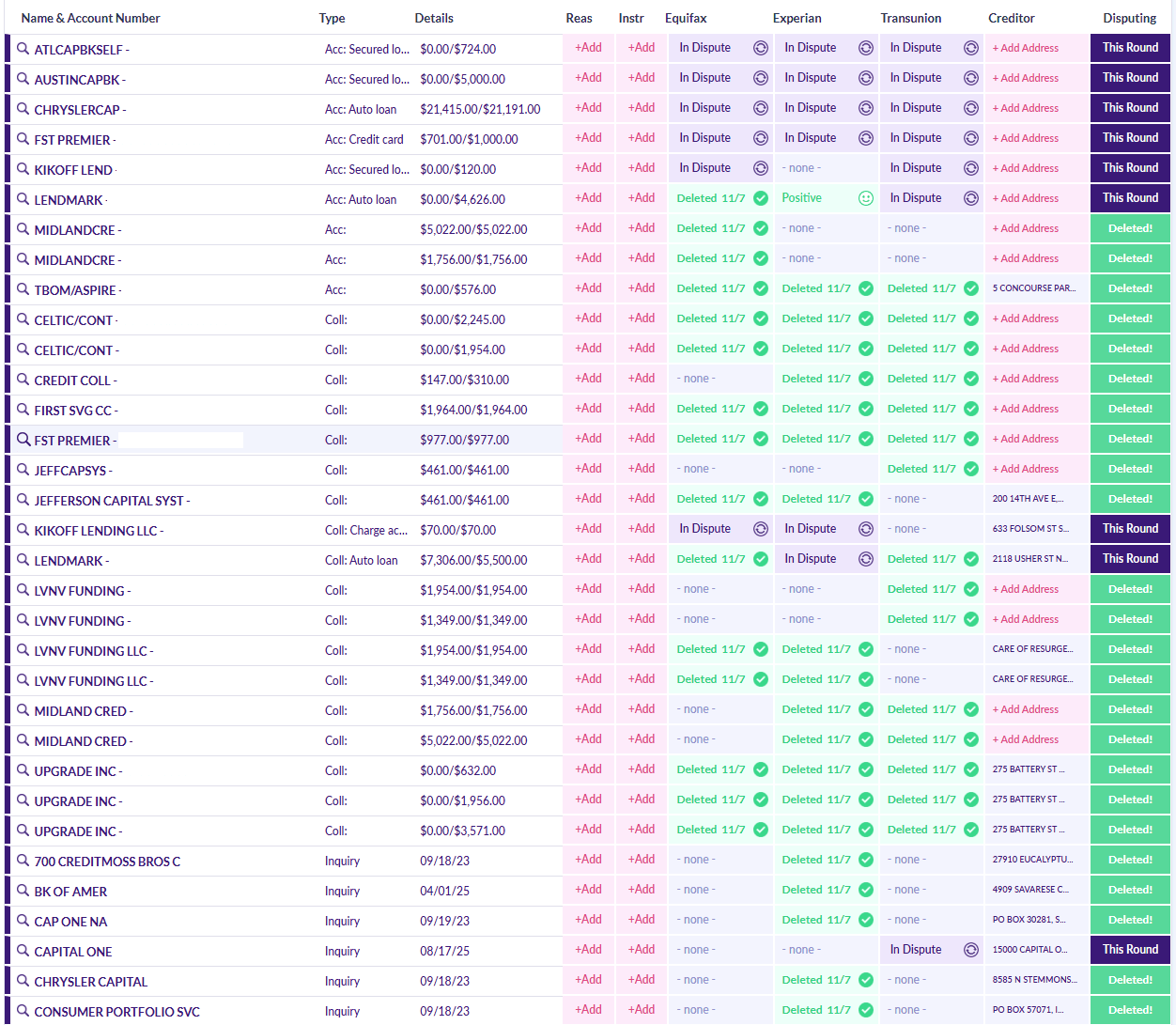Image resolution: width=1176 pixels, height=1025 pixels.
Task: Click the green checkmark on TBOM/ASPIRE Equifax deletion
Action: [x=760, y=288]
